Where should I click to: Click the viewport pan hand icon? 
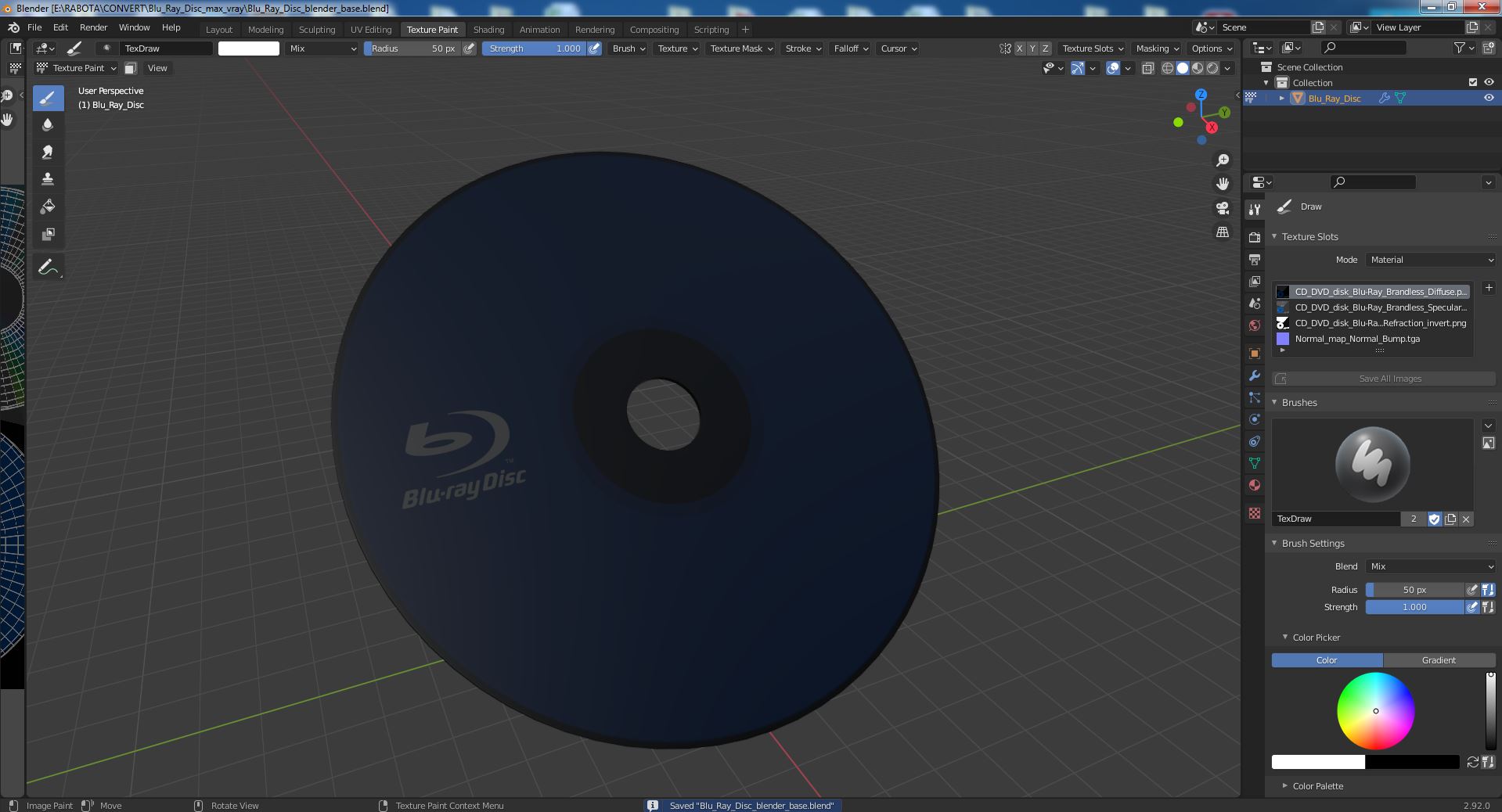tap(1223, 184)
